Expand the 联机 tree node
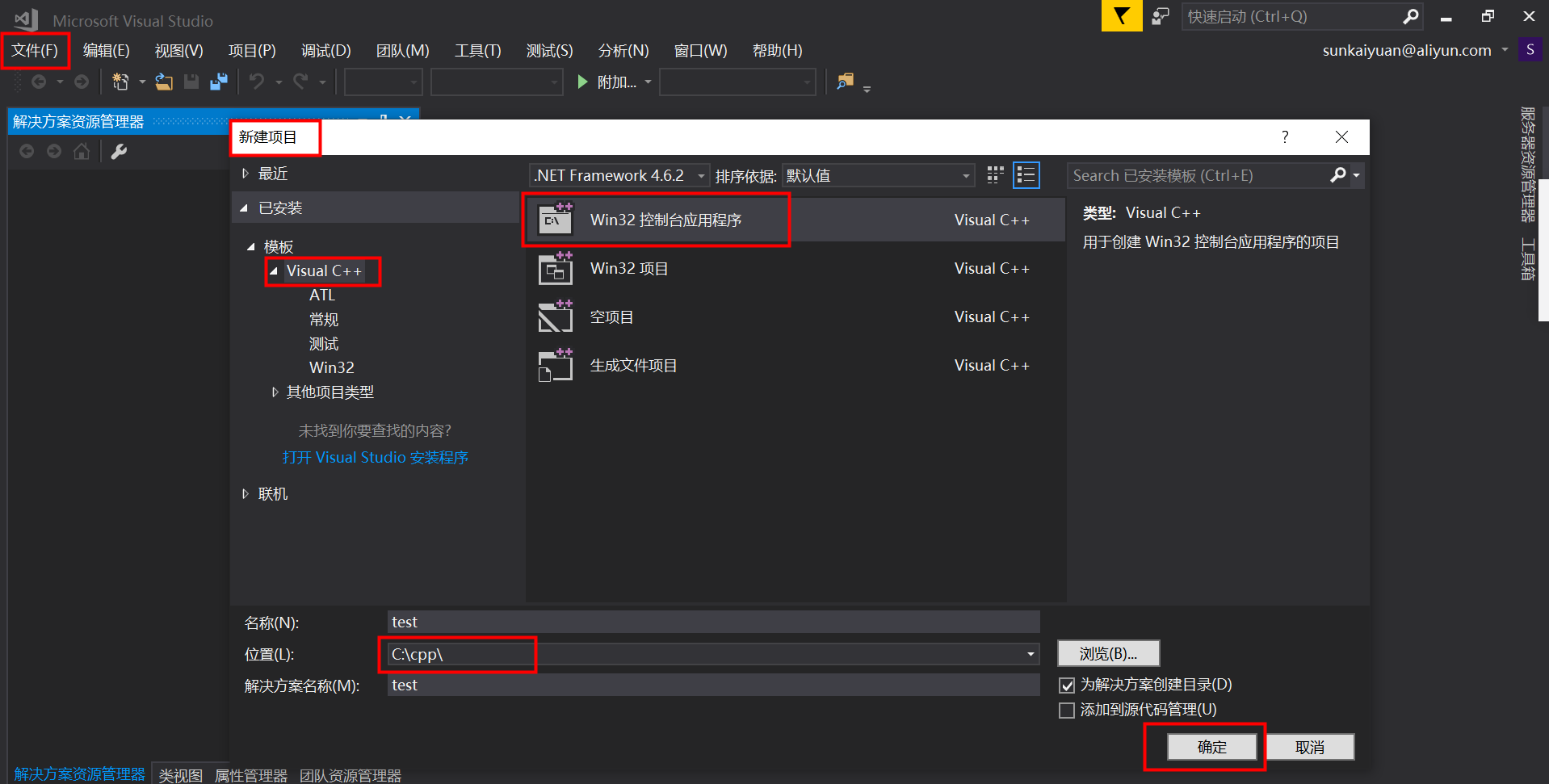Screen dimensions: 1549x784 [x=246, y=494]
